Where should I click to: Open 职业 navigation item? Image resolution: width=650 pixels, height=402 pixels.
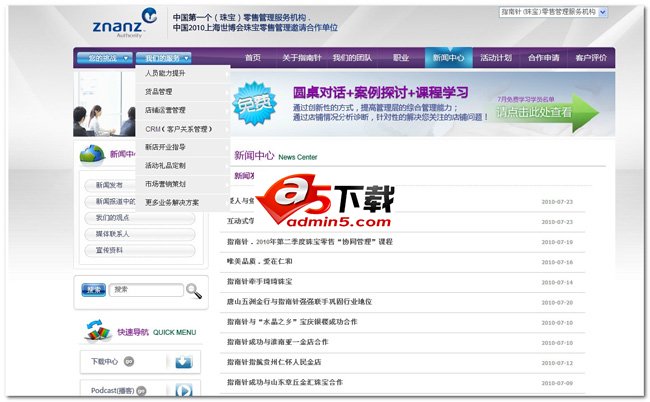401,58
